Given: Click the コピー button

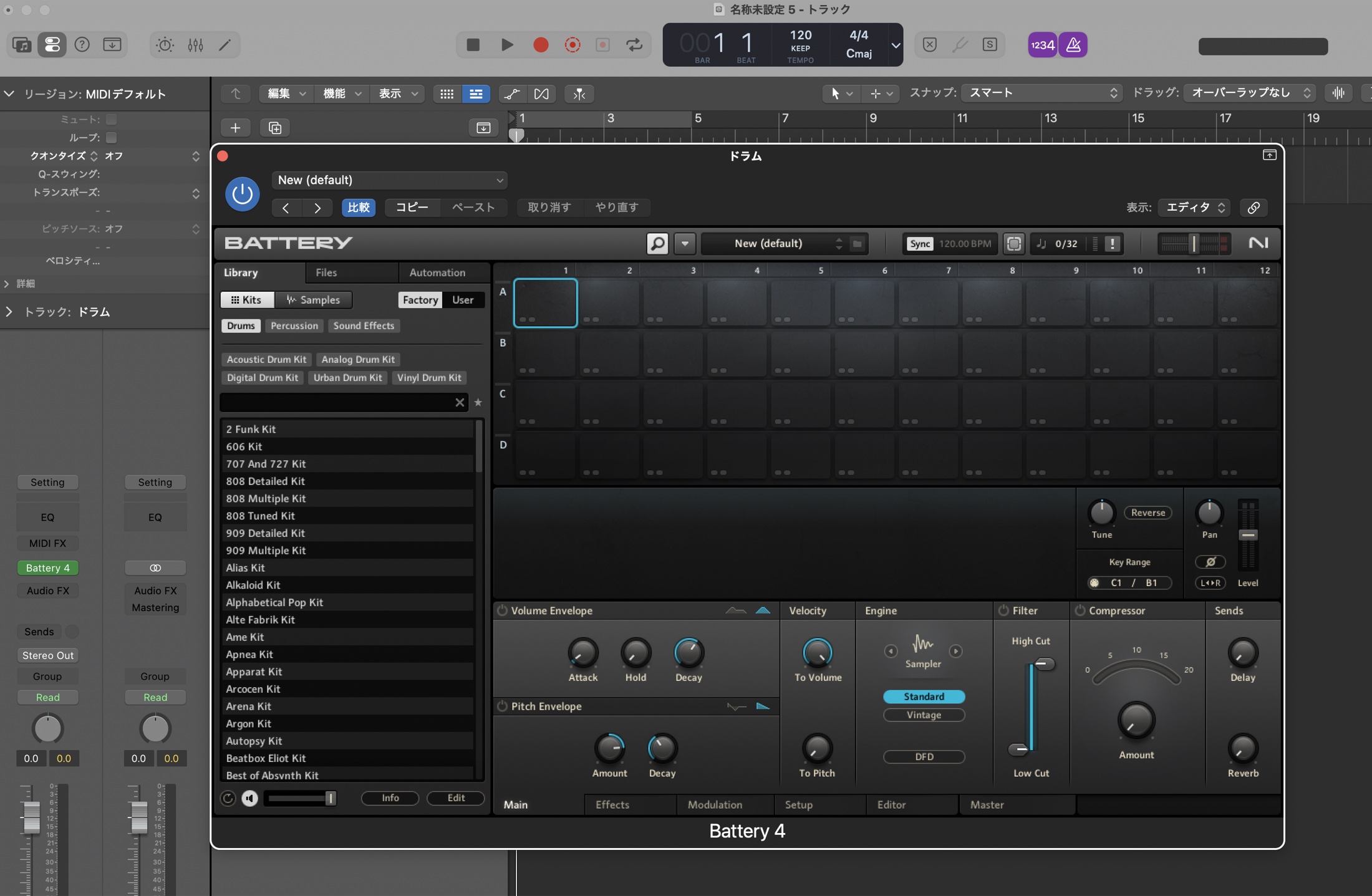Looking at the screenshot, I should tap(412, 208).
